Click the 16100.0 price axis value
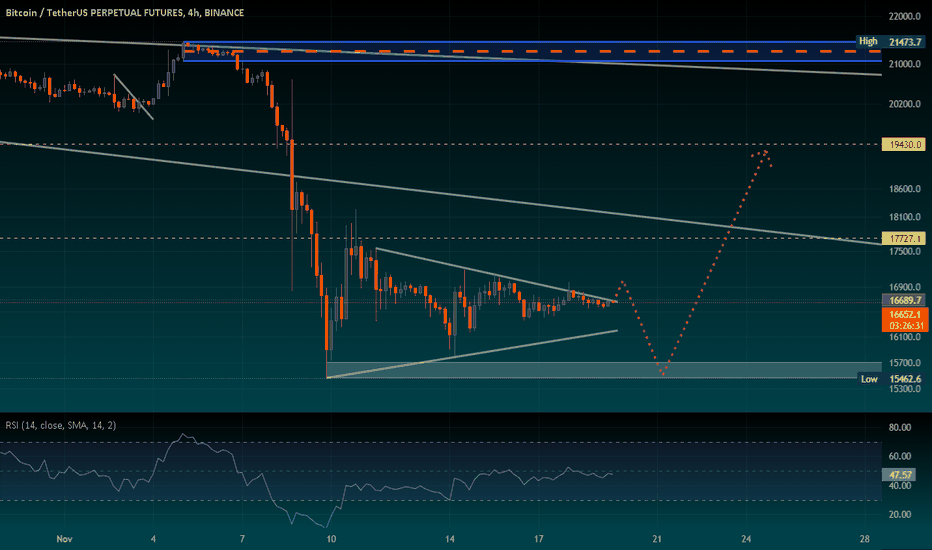 pyautogui.click(x=905, y=337)
